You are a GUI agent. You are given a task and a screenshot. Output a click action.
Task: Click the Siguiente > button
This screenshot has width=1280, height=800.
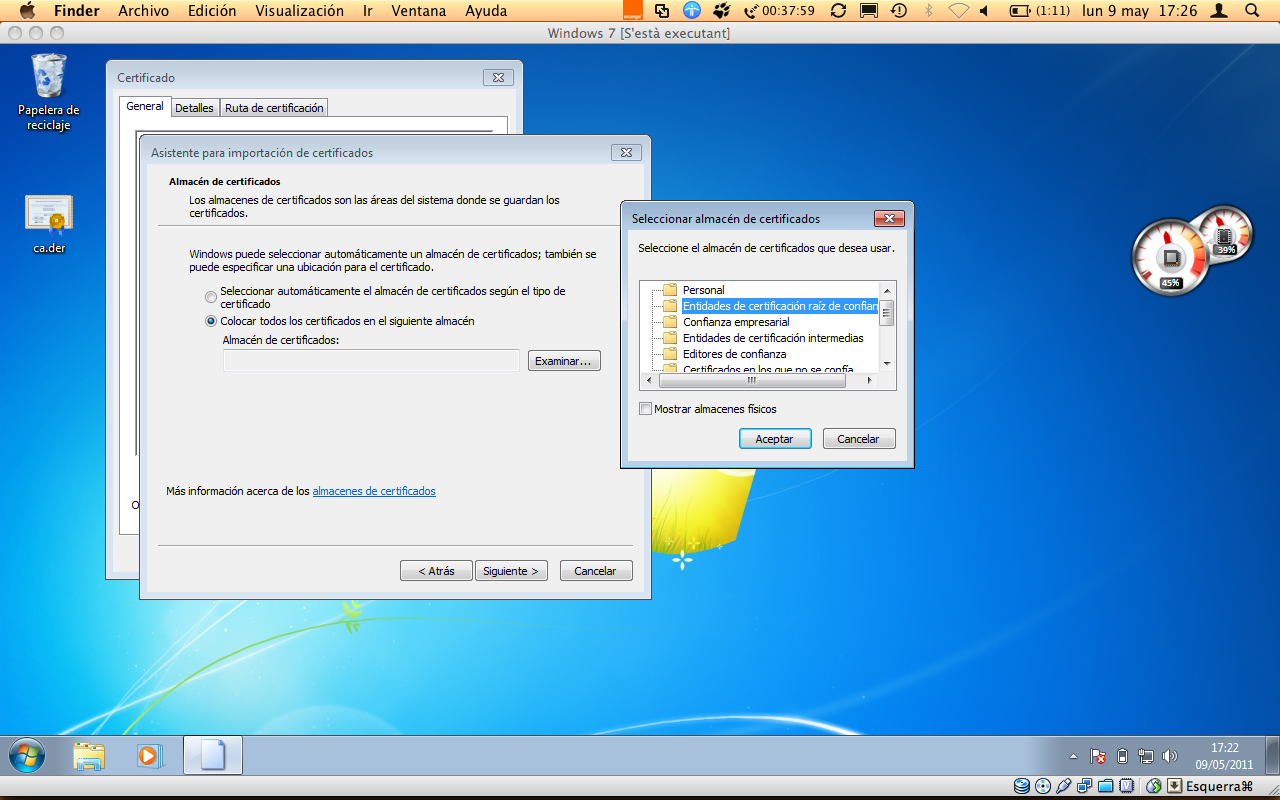pos(511,571)
